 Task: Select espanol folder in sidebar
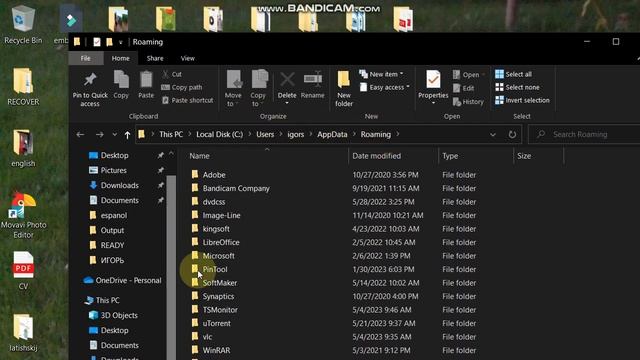tap(113, 215)
